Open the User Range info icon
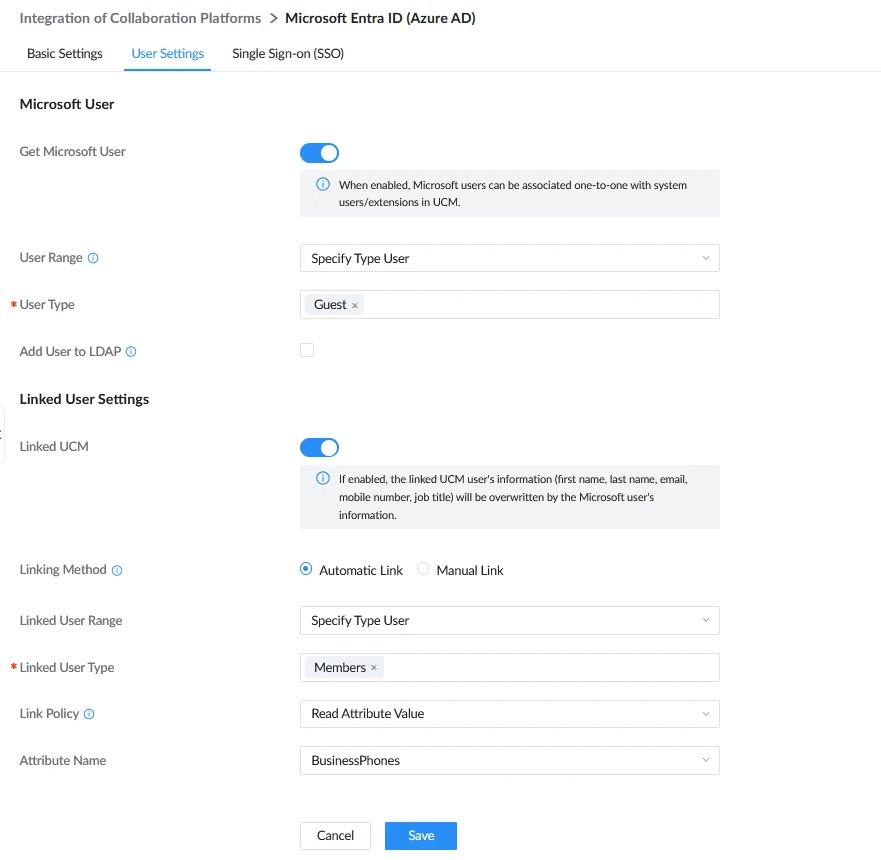The image size is (881, 860). (x=93, y=258)
